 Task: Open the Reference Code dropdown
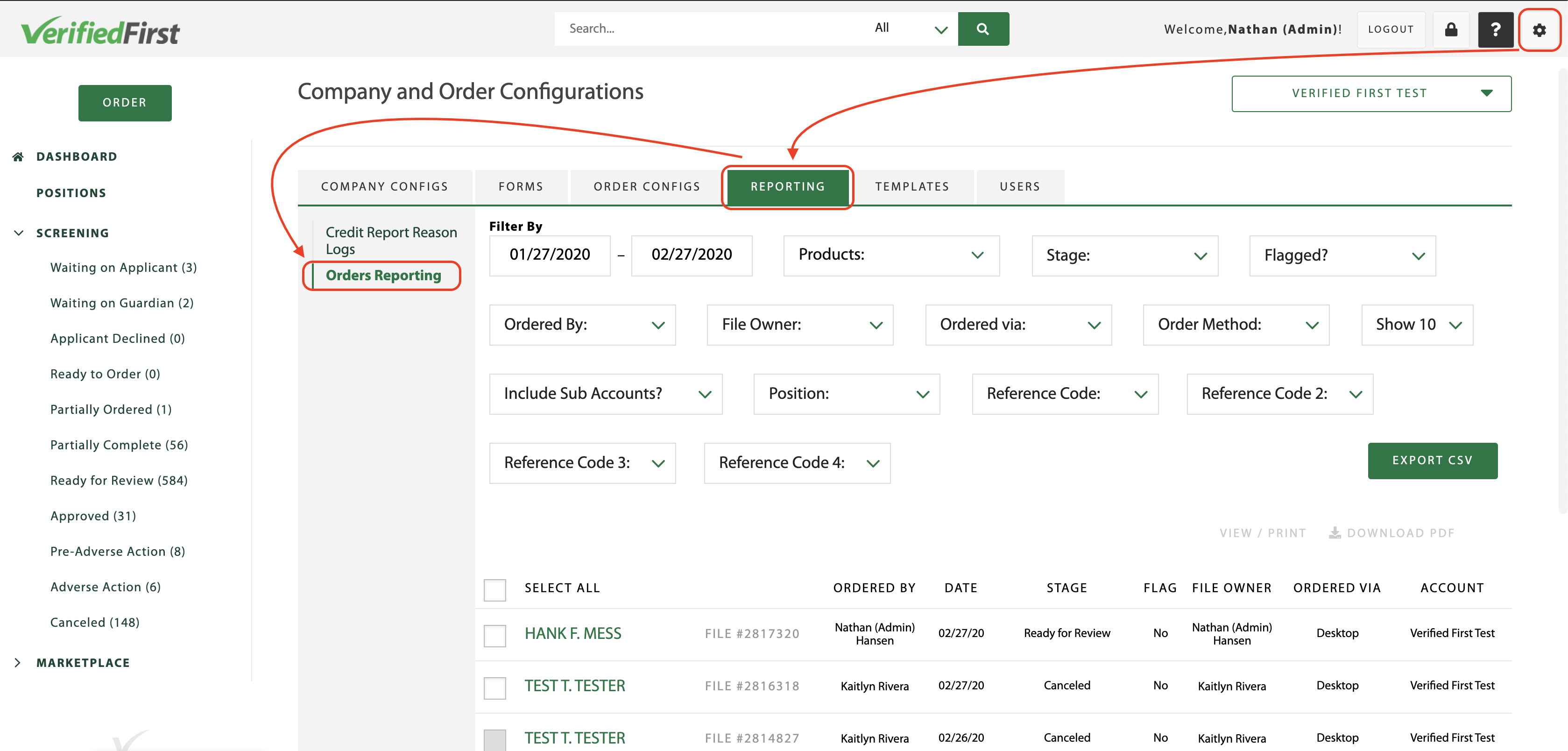point(1065,394)
